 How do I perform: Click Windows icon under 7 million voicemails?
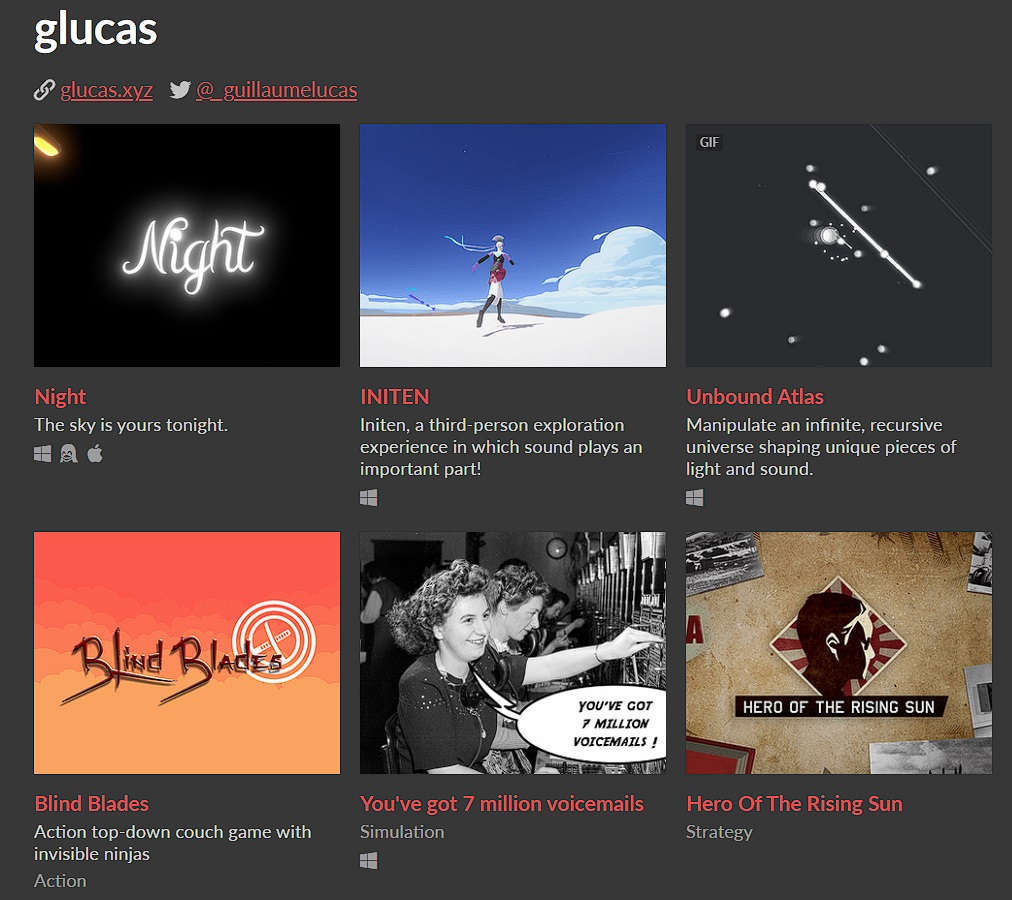(369, 861)
